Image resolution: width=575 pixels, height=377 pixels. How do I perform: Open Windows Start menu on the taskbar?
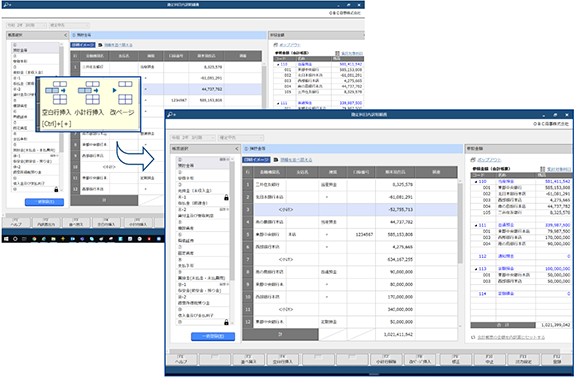tap(6, 238)
